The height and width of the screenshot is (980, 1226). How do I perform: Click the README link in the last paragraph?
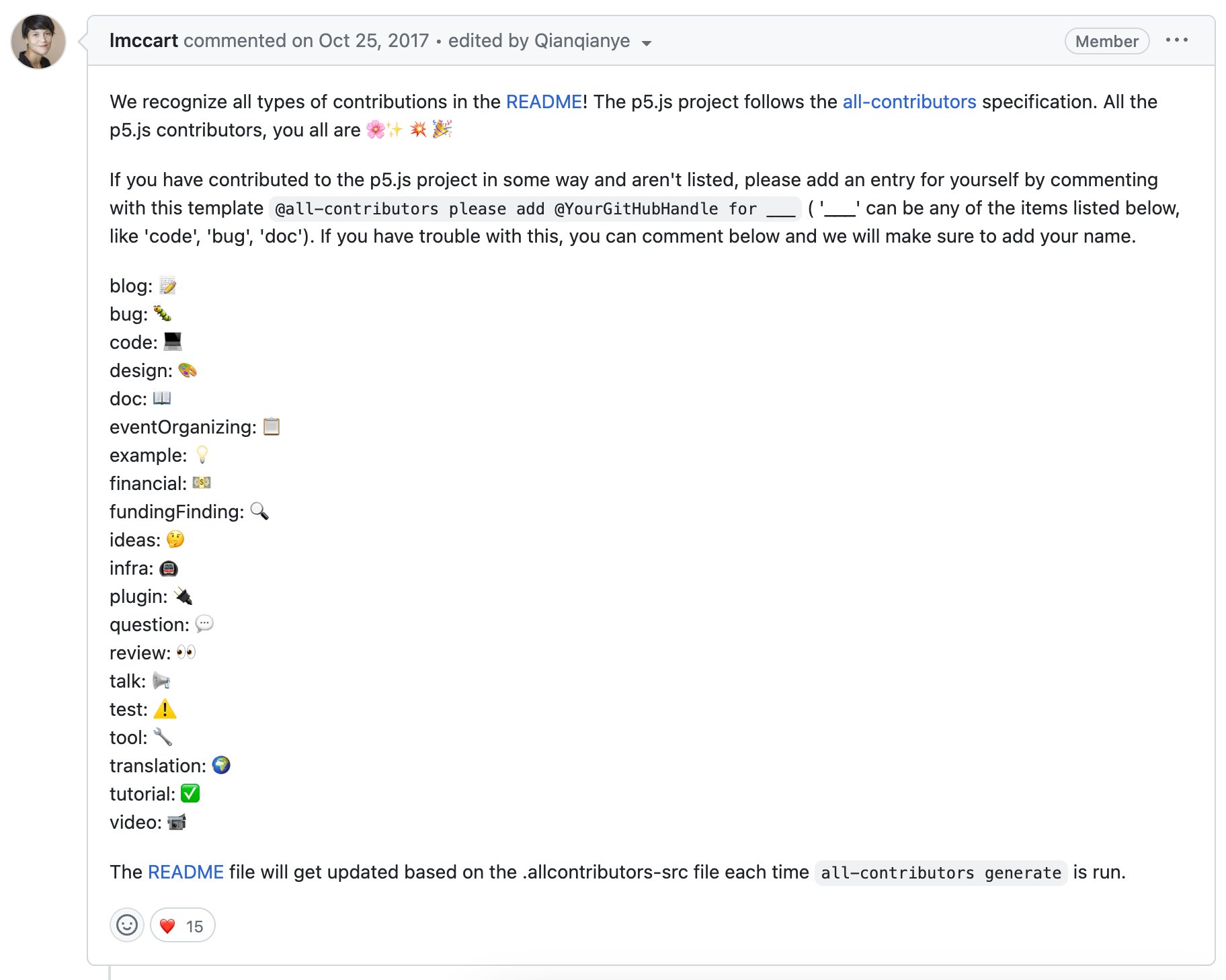click(x=186, y=872)
